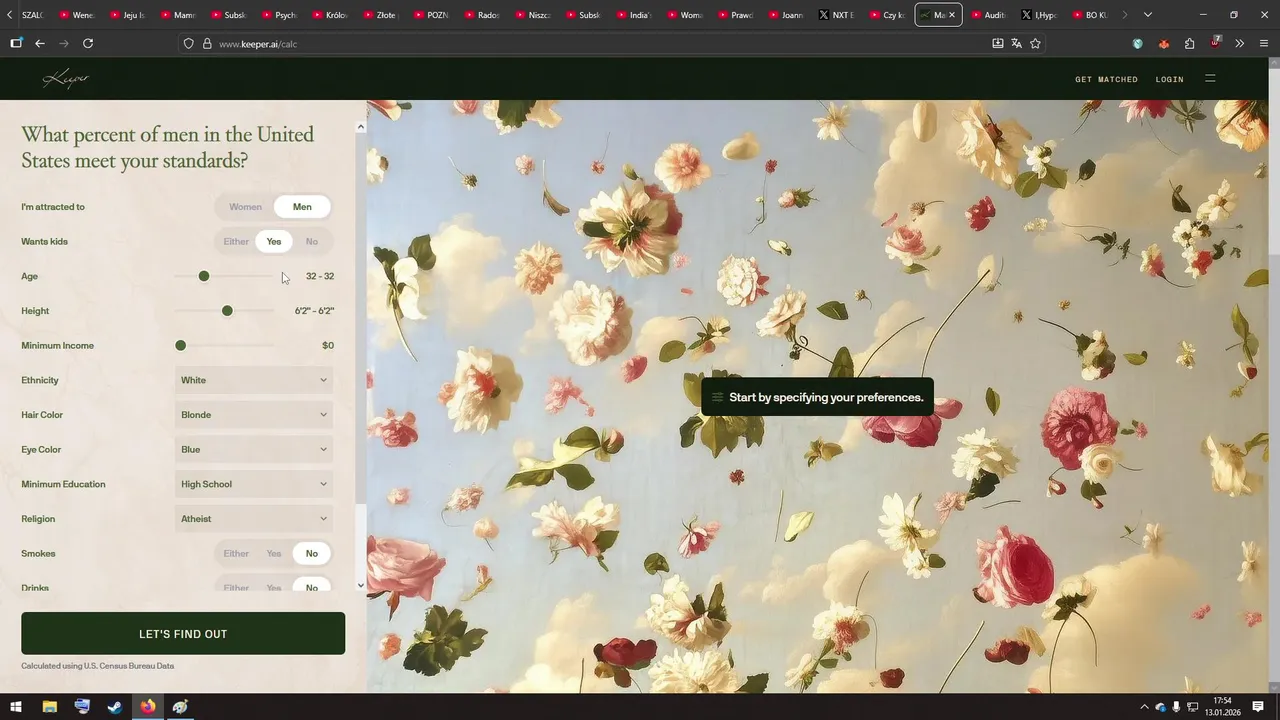
Task: Open the Ethnicity dropdown showing White
Action: 254,380
